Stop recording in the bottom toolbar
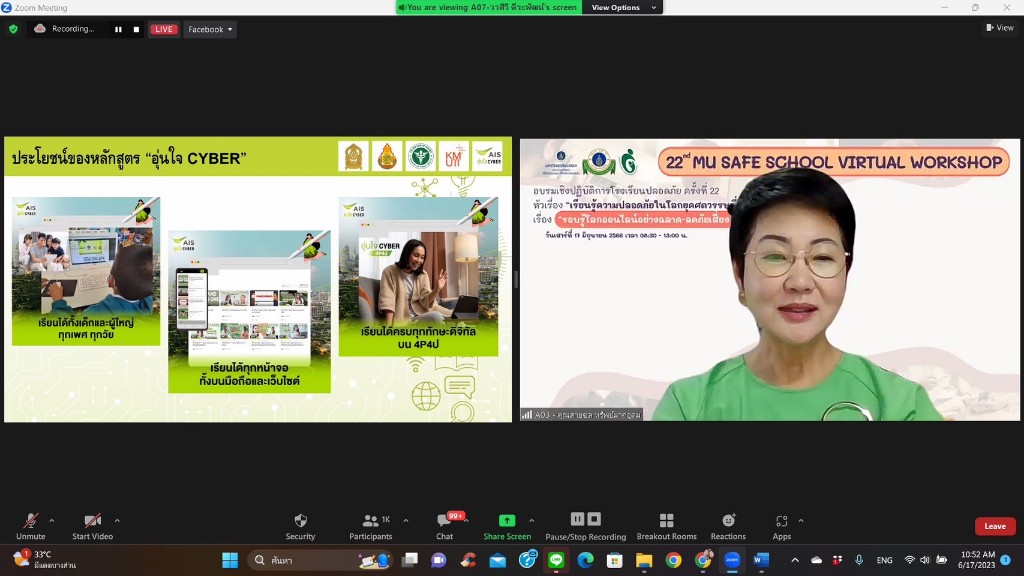Screen dimensions: 1024x576 (x=594, y=519)
